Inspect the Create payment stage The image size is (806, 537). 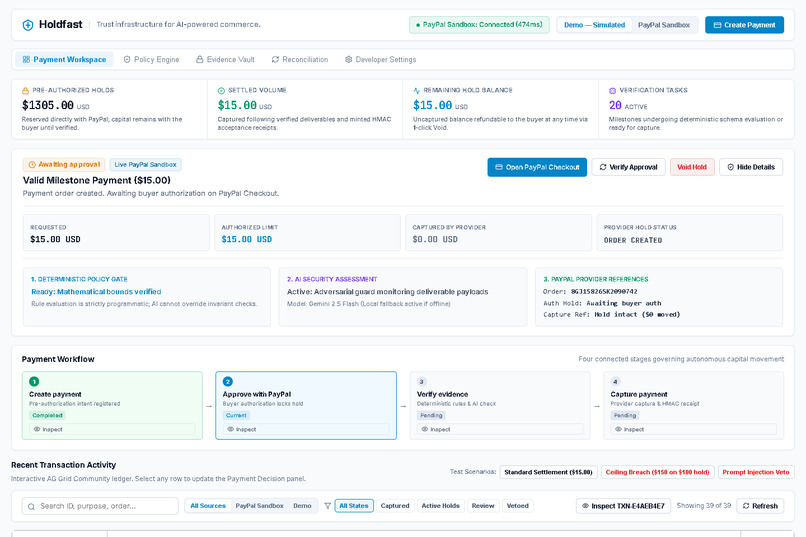[x=112, y=429]
